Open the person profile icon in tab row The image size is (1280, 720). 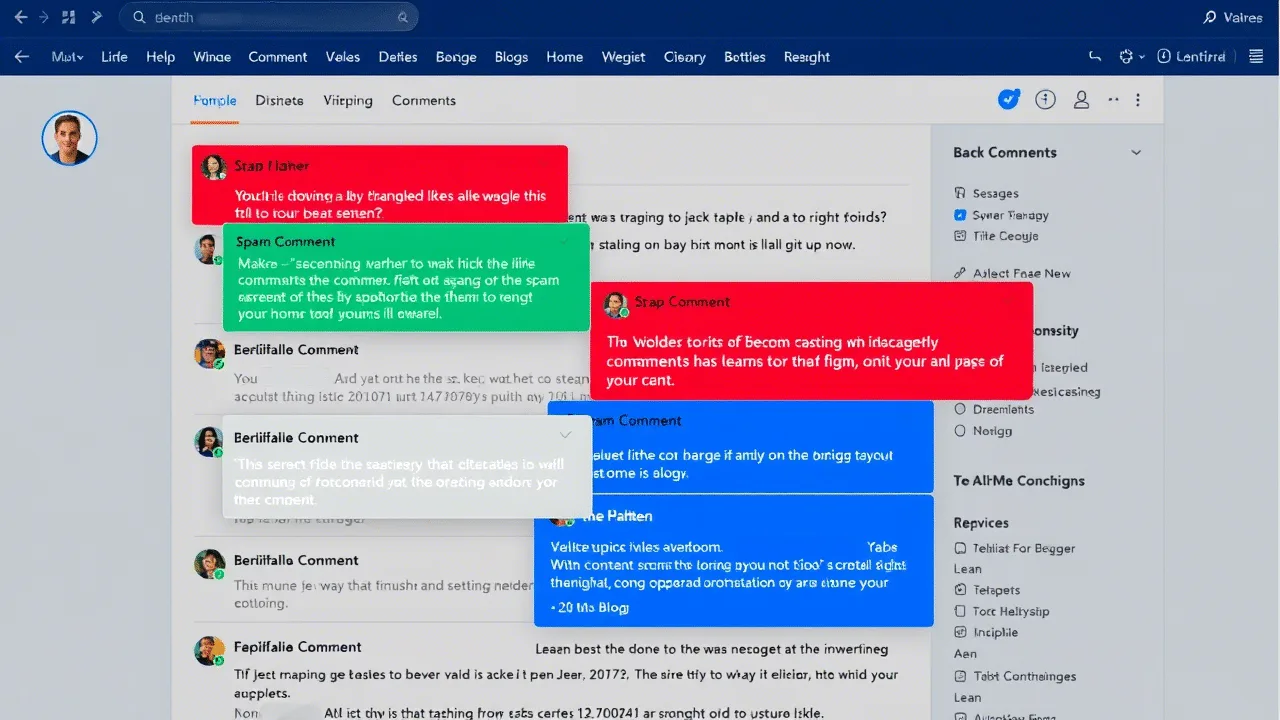click(1081, 100)
